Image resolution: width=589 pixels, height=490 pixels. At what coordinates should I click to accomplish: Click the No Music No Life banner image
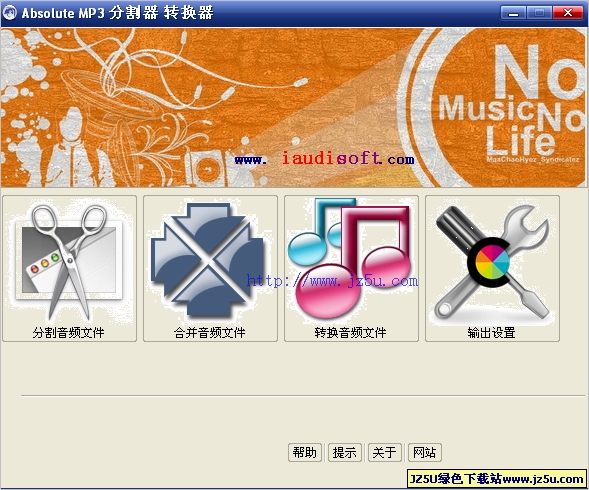(293, 107)
